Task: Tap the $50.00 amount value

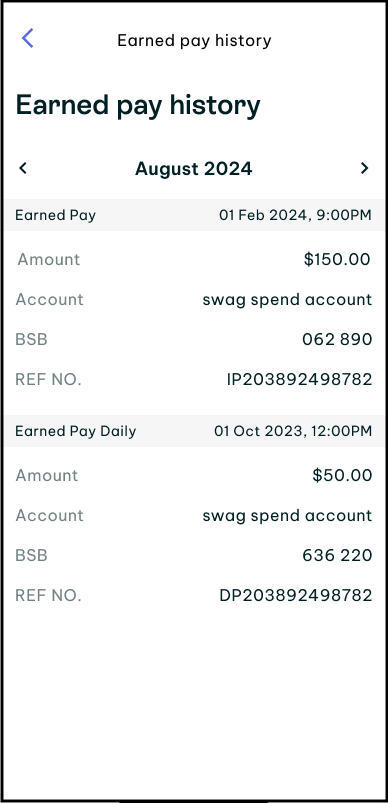Action: 342,475
